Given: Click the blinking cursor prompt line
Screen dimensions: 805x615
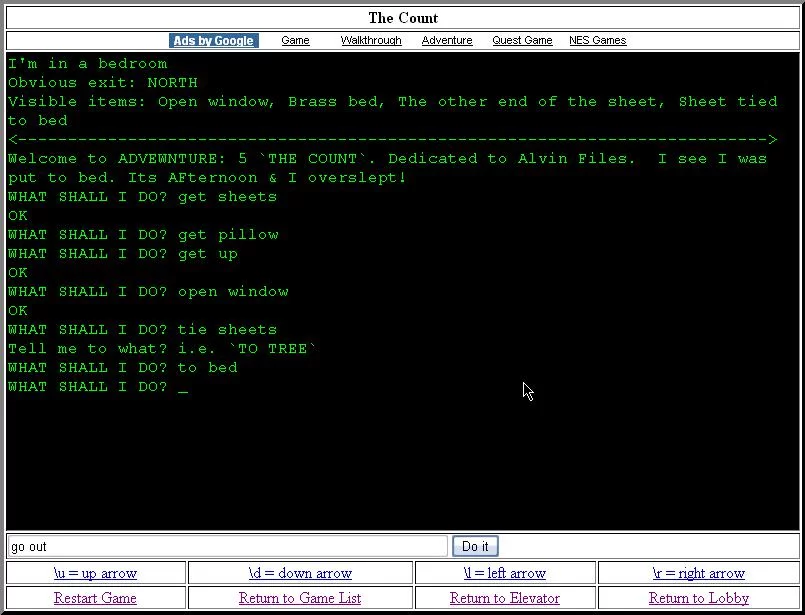Looking at the screenshot, I should pos(98,387).
